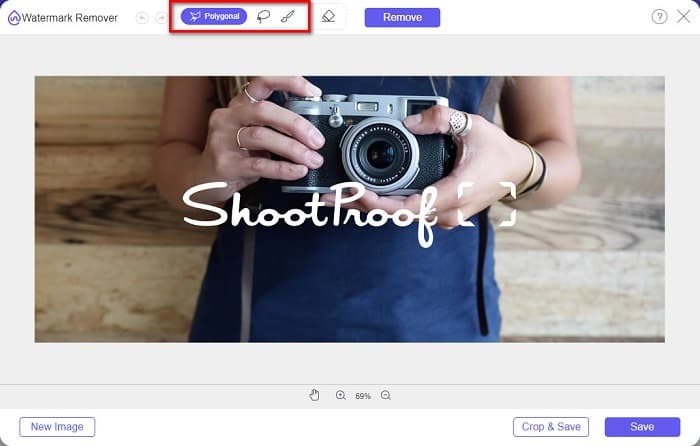
Task: Select the Lasso selection tool
Action: 264,17
